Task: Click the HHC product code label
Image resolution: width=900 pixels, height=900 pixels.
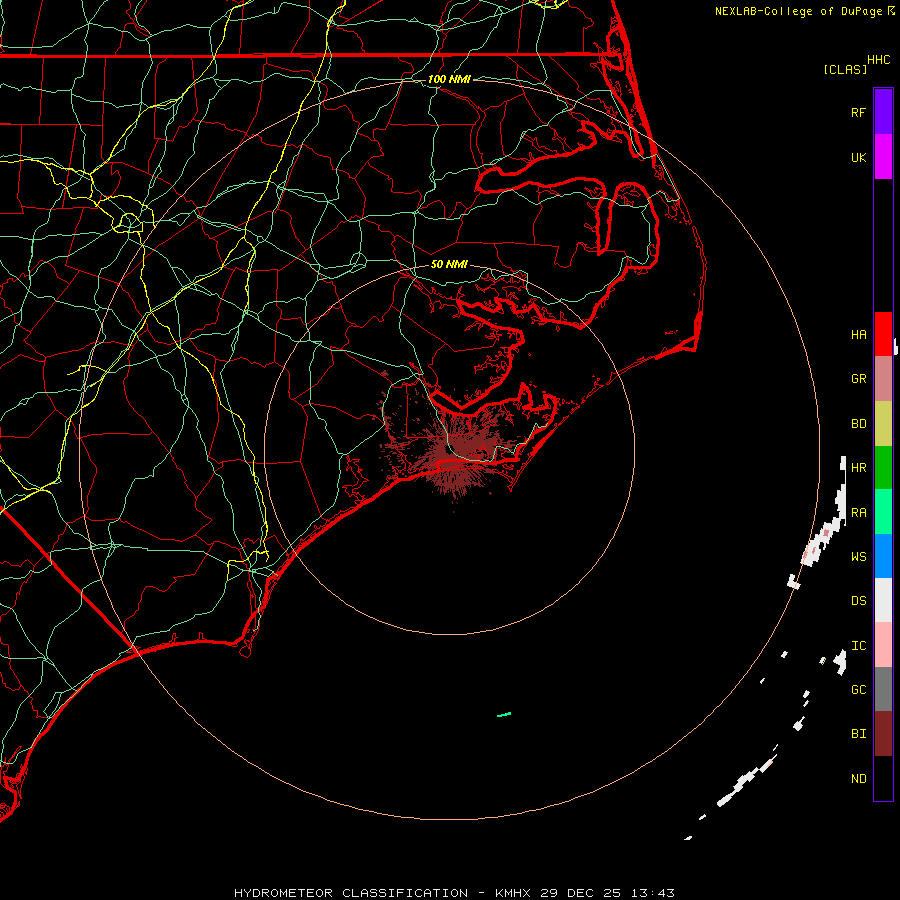Action: (879, 60)
